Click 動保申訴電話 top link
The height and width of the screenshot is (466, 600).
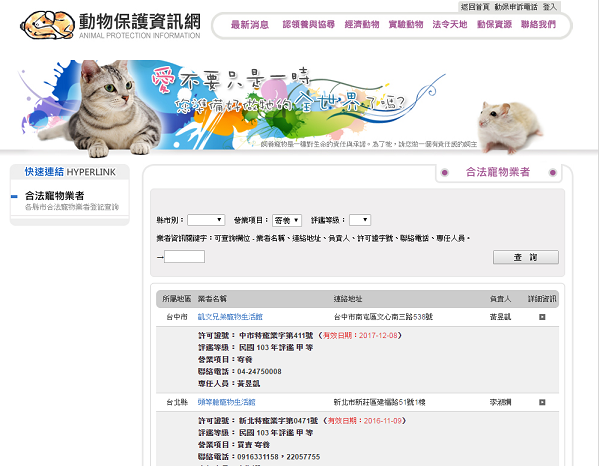(516, 7)
